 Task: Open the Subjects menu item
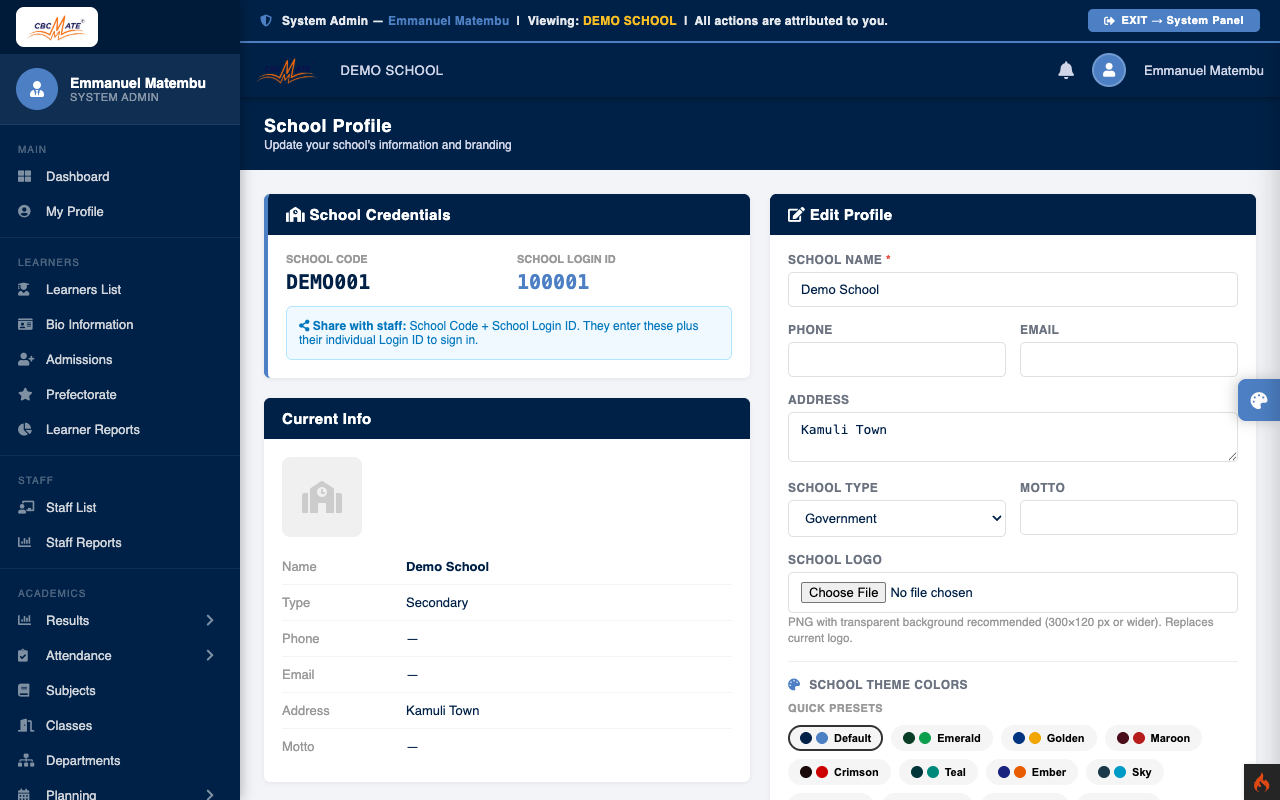[x=120, y=690]
